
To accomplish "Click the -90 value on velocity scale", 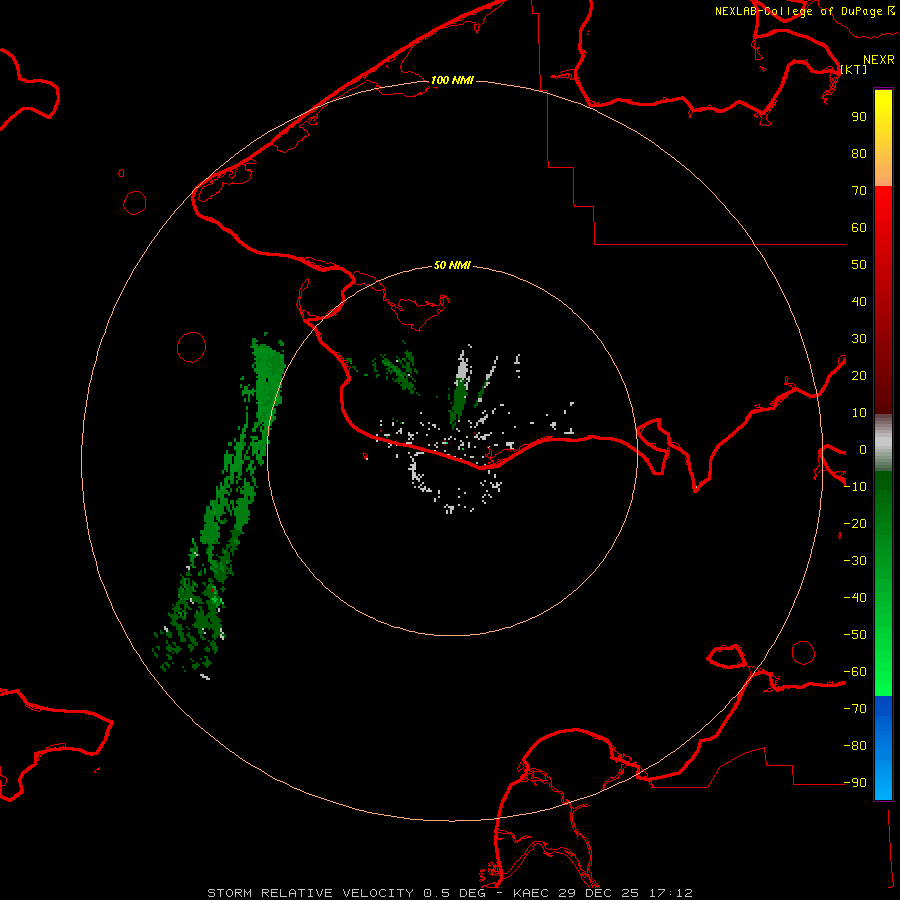I will pyautogui.click(x=855, y=782).
